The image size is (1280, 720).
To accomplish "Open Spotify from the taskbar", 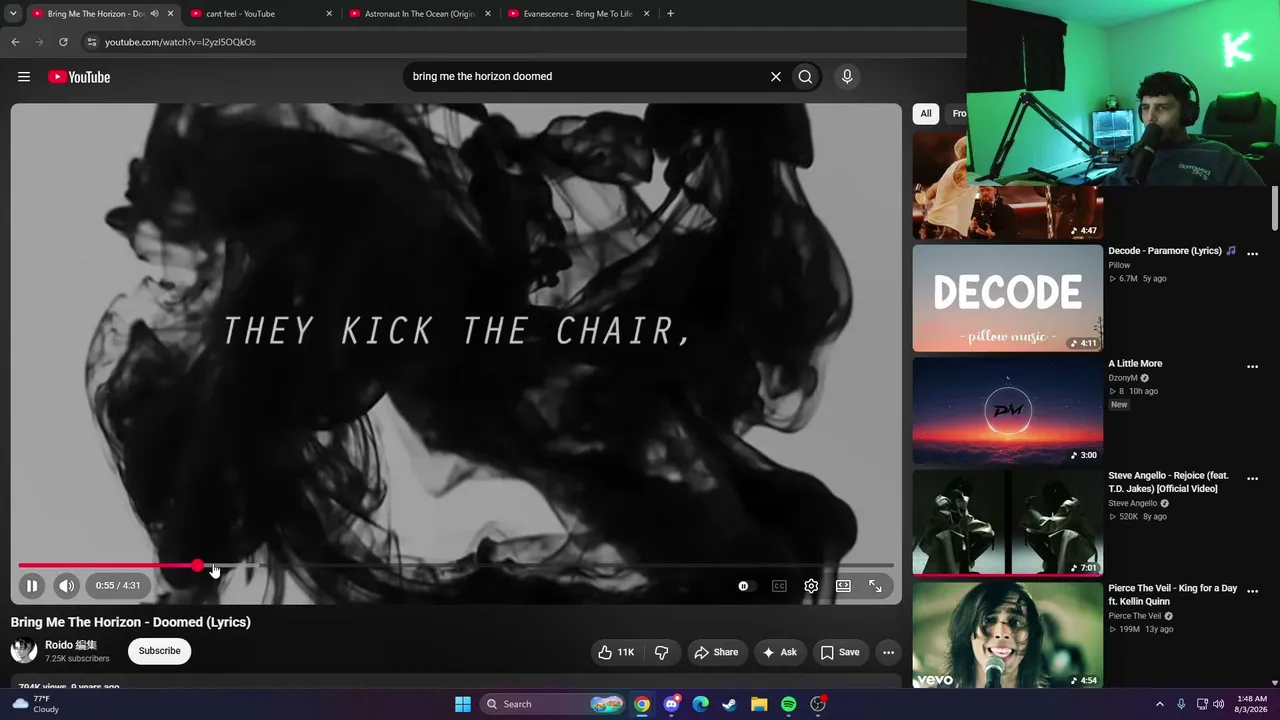I will point(788,704).
